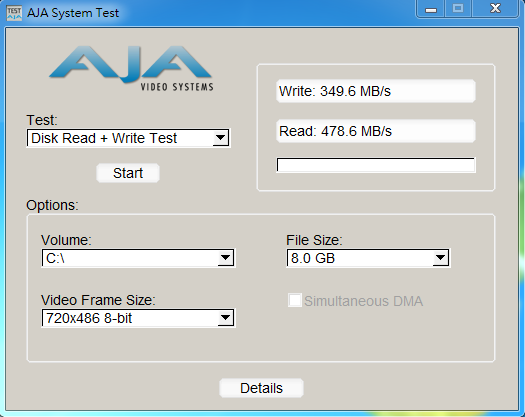Click the Write: 349.6 MB/s result

tap(376, 91)
